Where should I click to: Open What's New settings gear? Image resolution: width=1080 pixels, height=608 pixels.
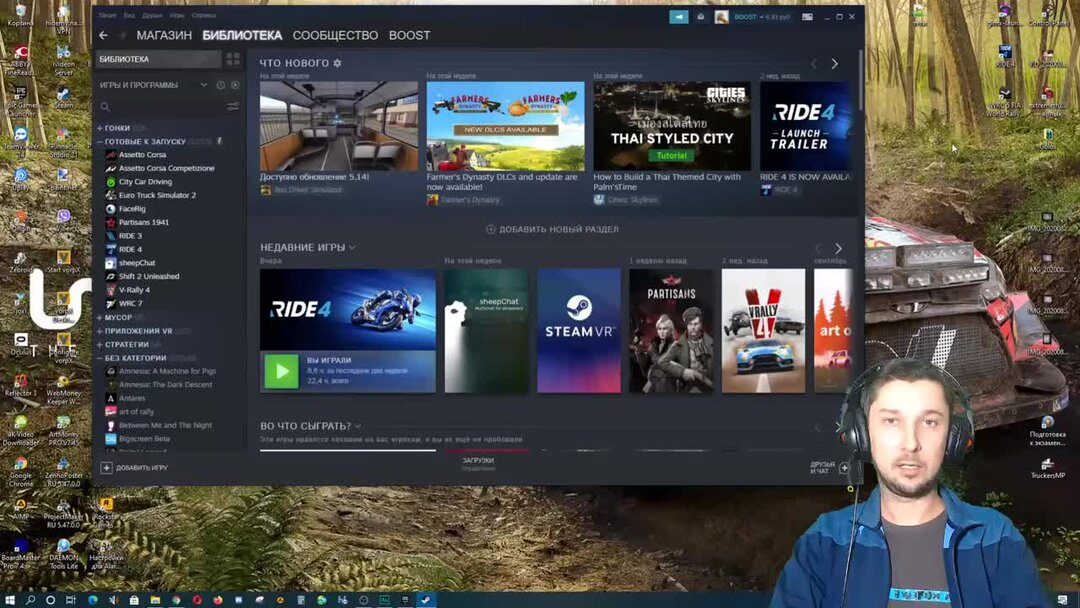(337, 63)
